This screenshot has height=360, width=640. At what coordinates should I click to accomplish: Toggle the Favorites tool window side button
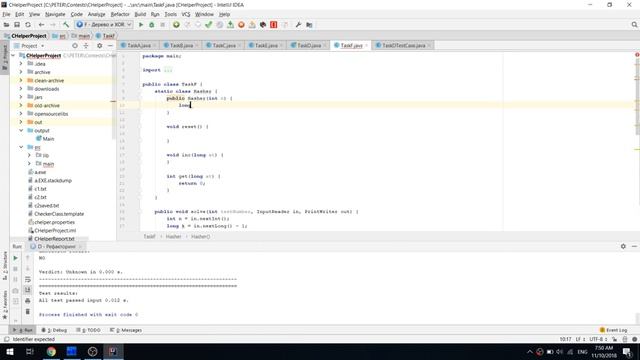(x=5, y=305)
